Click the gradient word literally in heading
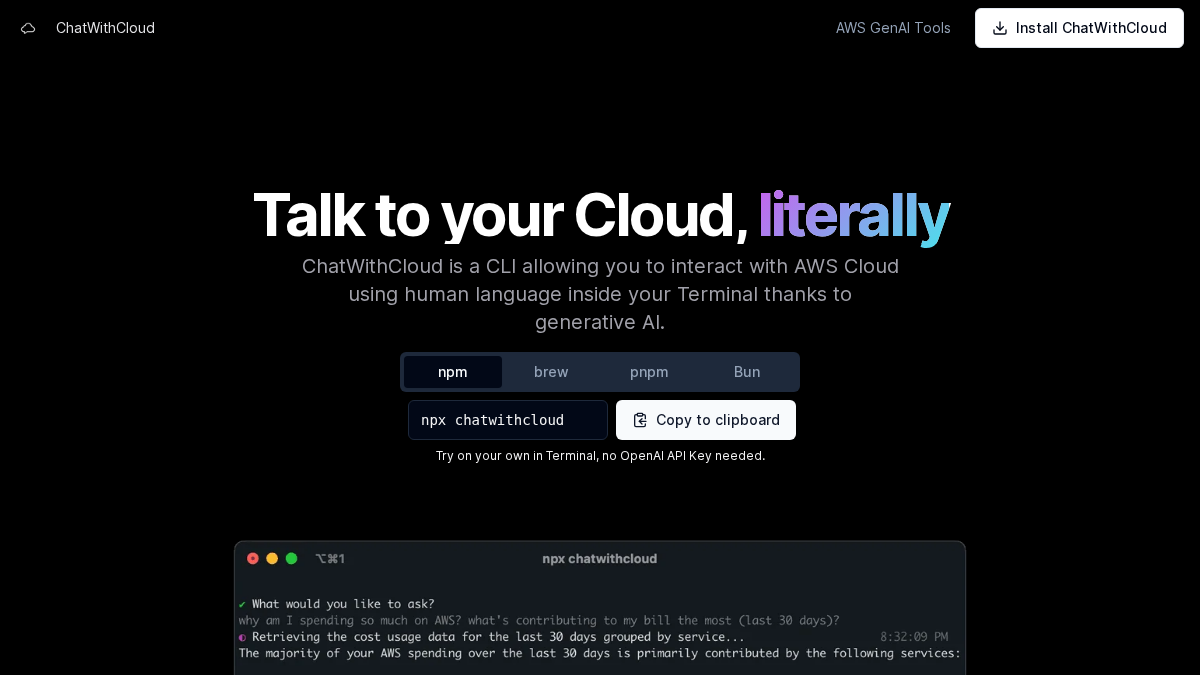This screenshot has height=675, width=1200. [x=853, y=215]
